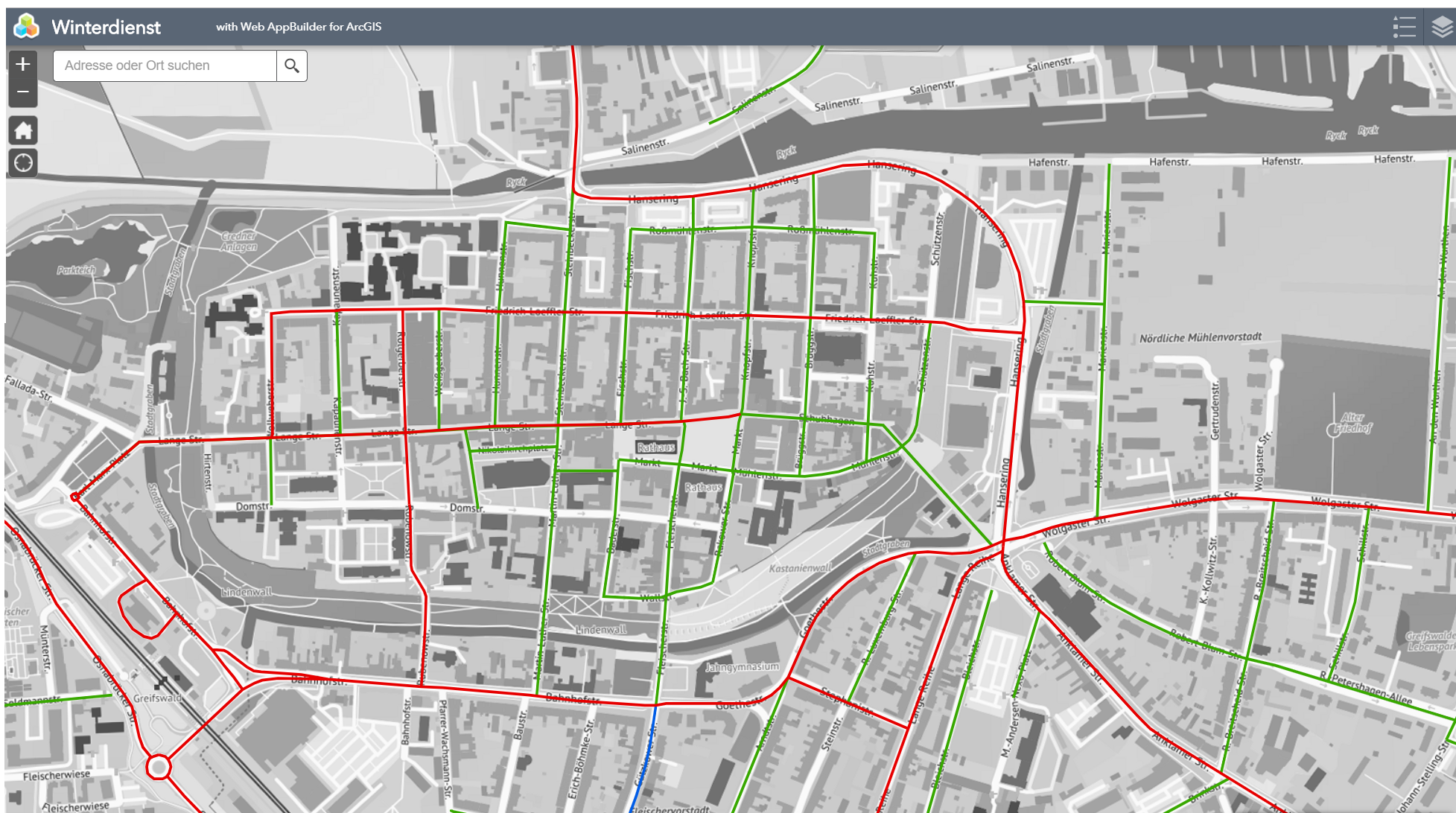This screenshot has height=813, width=1456.
Task: Click the R.-Petershagen-Allee label
Action: [x=1366, y=686]
